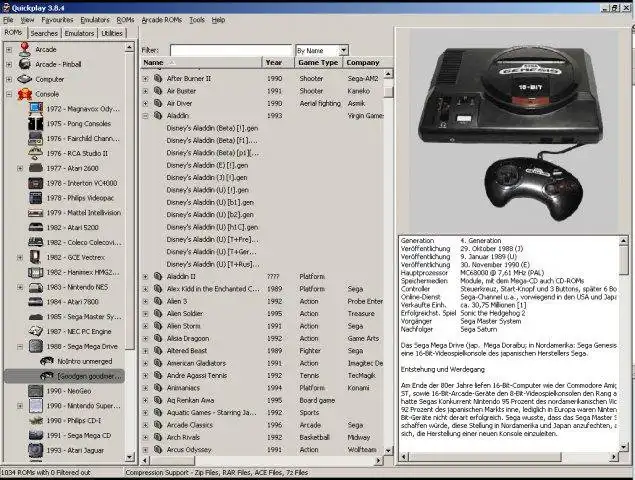
Task: Click the info panel horizontal scrollbar thumb
Action: [485, 457]
